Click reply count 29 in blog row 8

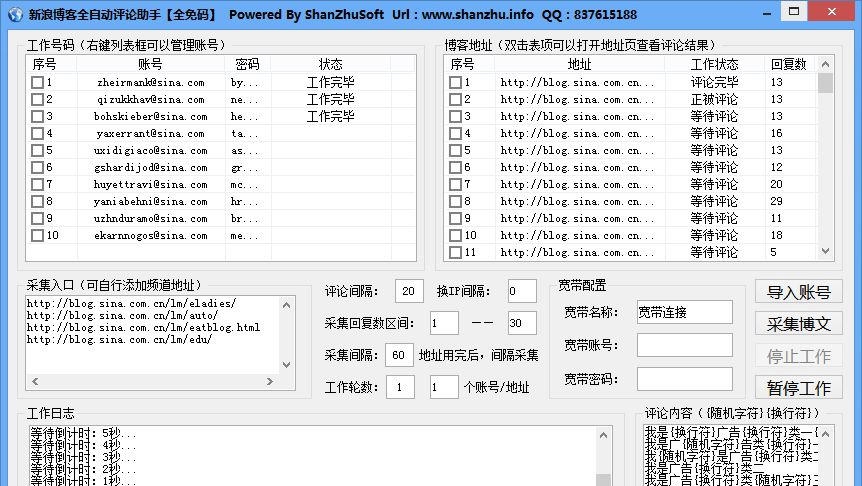(776, 202)
